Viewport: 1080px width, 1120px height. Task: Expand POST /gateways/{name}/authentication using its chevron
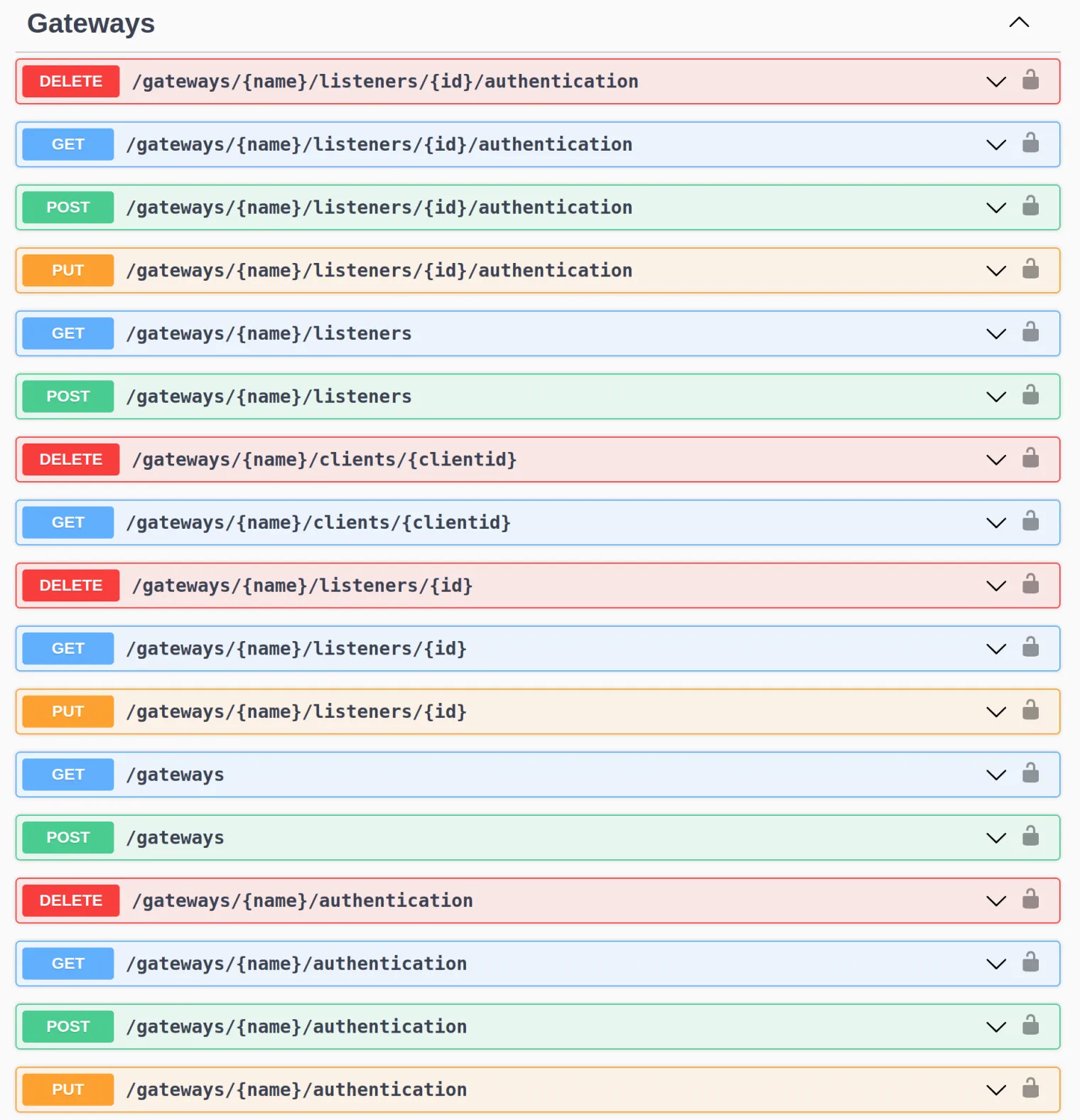click(x=996, y=1027)
